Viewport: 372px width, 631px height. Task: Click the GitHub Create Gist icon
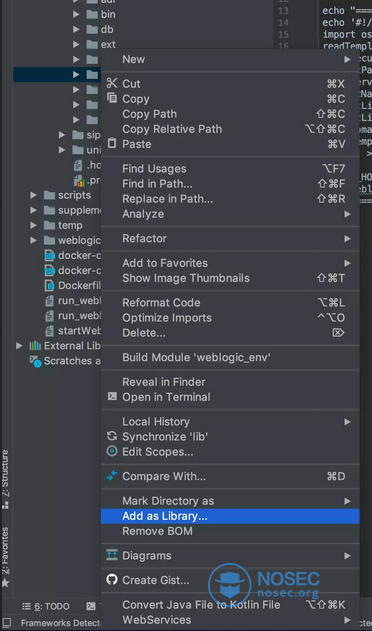(112, 580)
